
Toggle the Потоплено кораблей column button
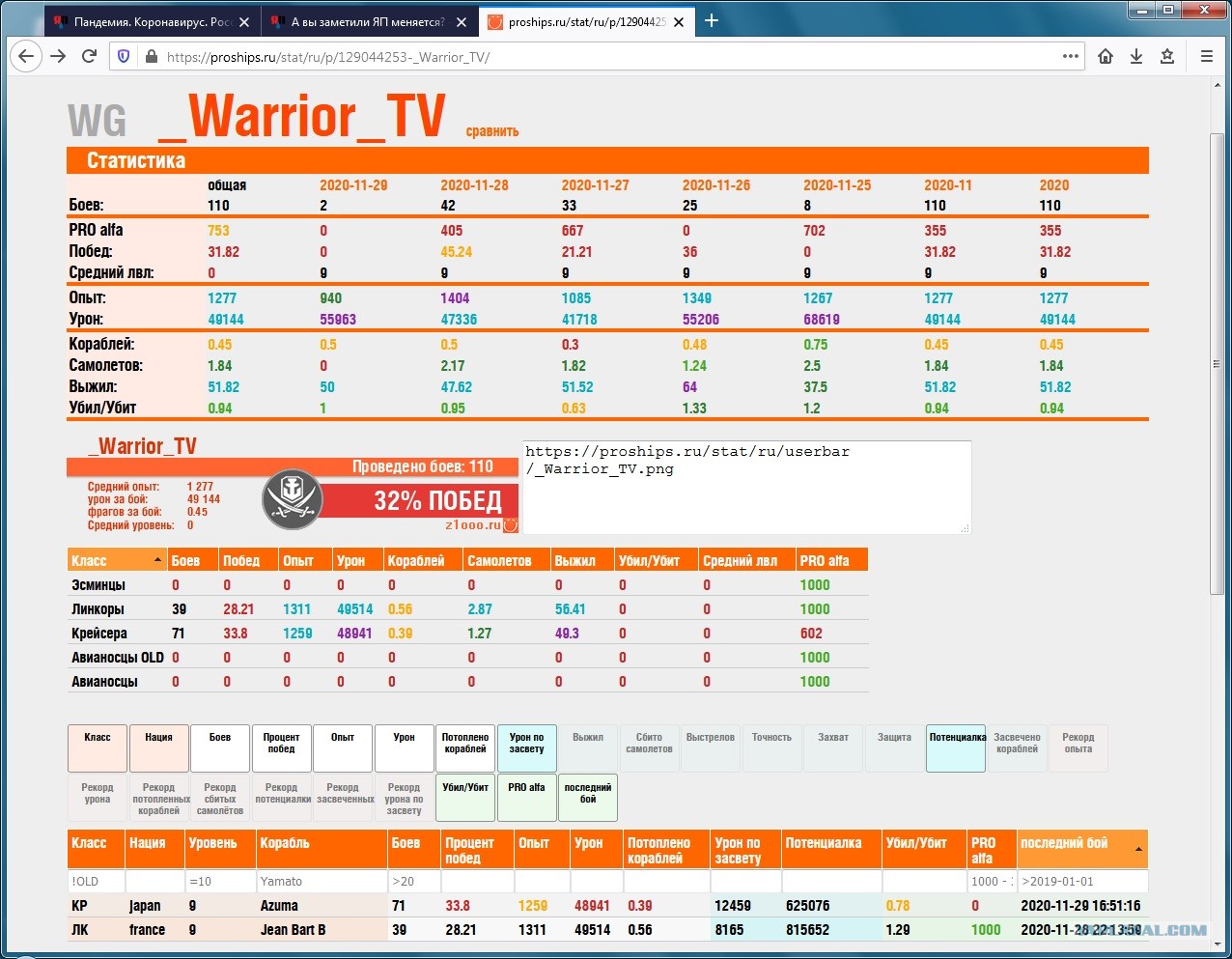pos(465,748)
